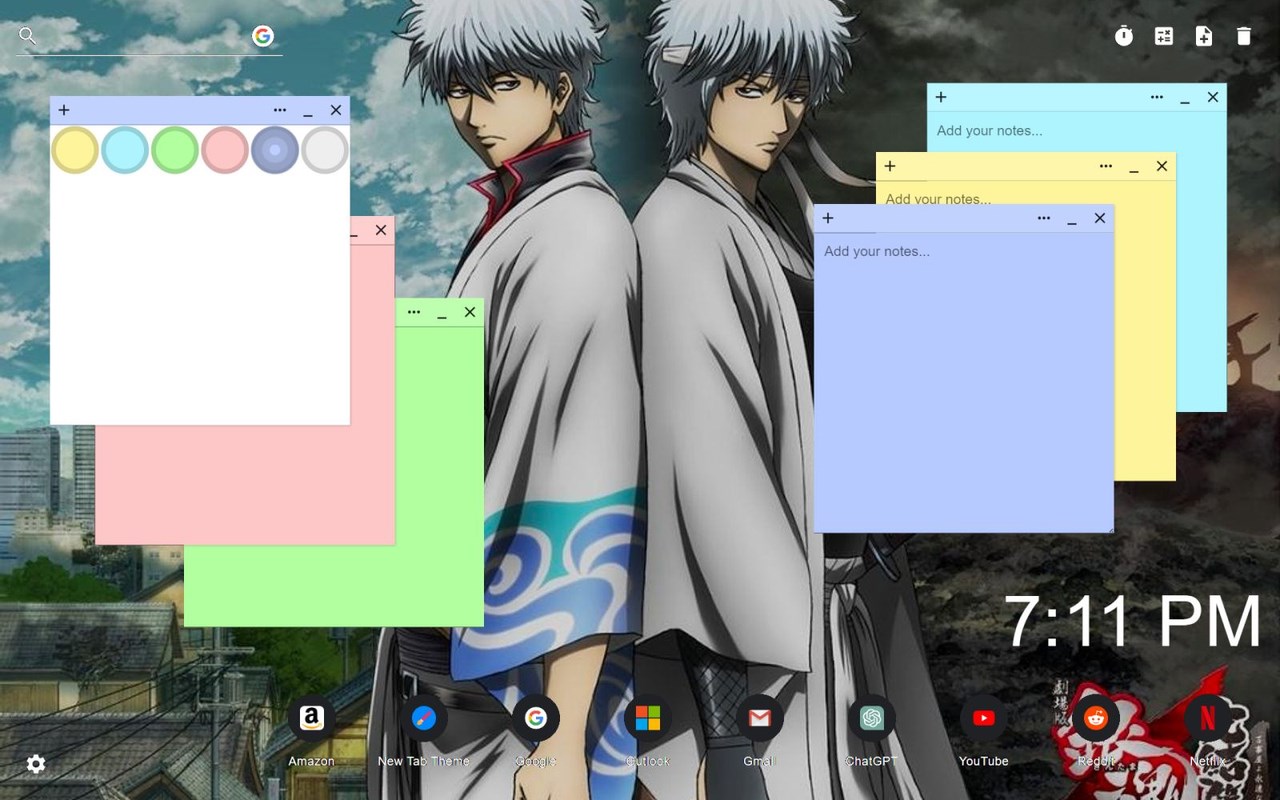
Task: Open the New Tab Theme shortcut
Action: click(x=424, y=718)
